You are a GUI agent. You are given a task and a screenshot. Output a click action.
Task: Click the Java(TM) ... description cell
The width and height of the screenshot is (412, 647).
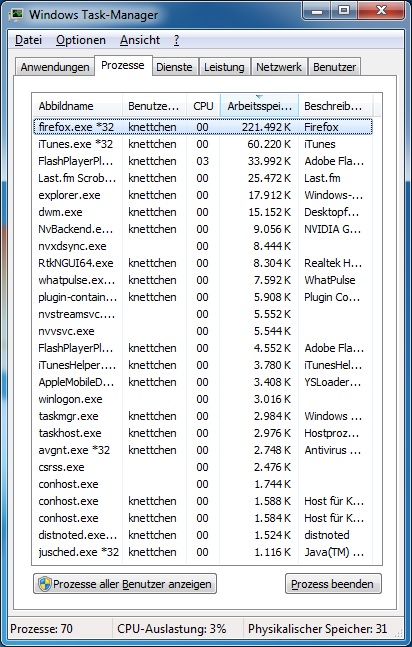pyautogui.click(x=334, y=552)
